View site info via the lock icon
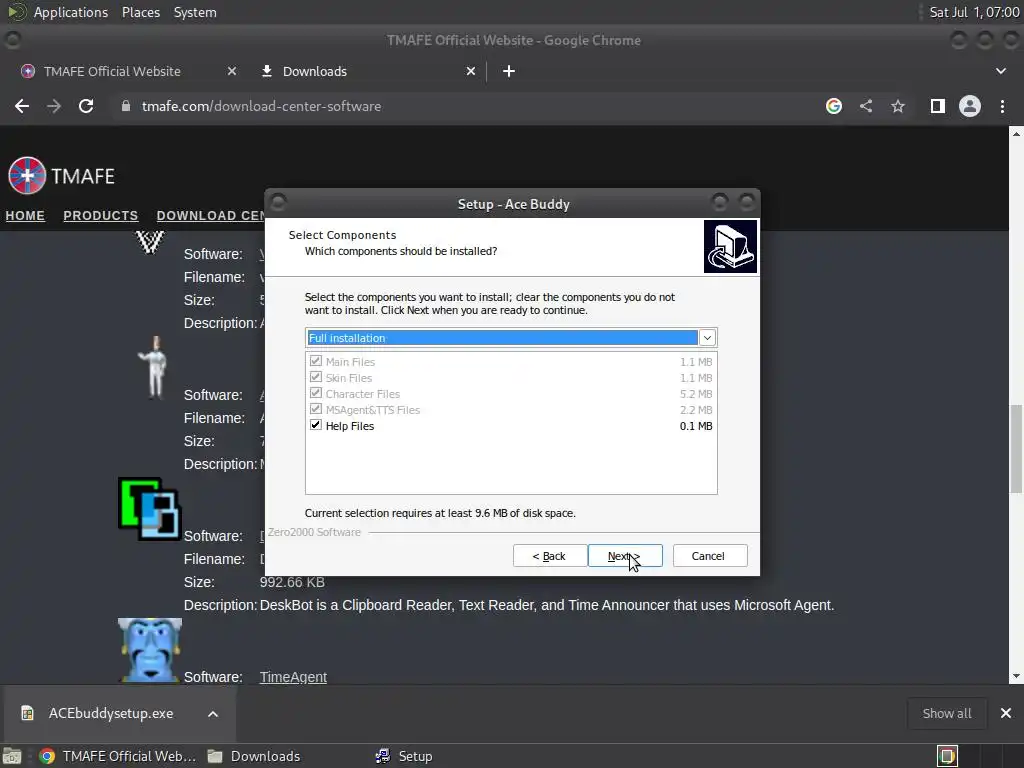 click(126, 106)
